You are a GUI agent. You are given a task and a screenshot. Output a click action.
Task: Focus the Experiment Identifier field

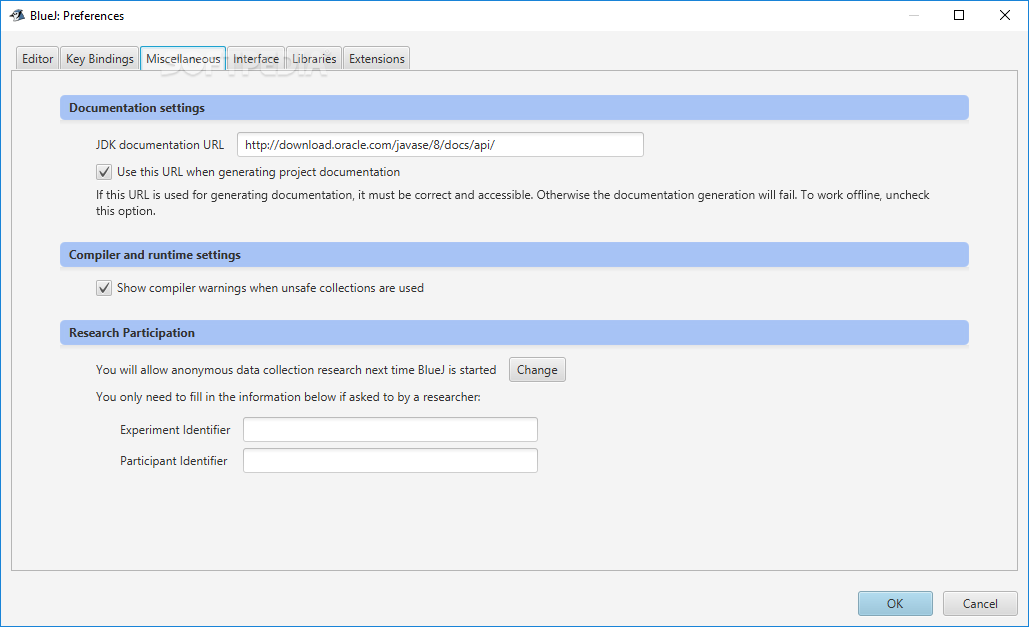click(x=390, y=429)
